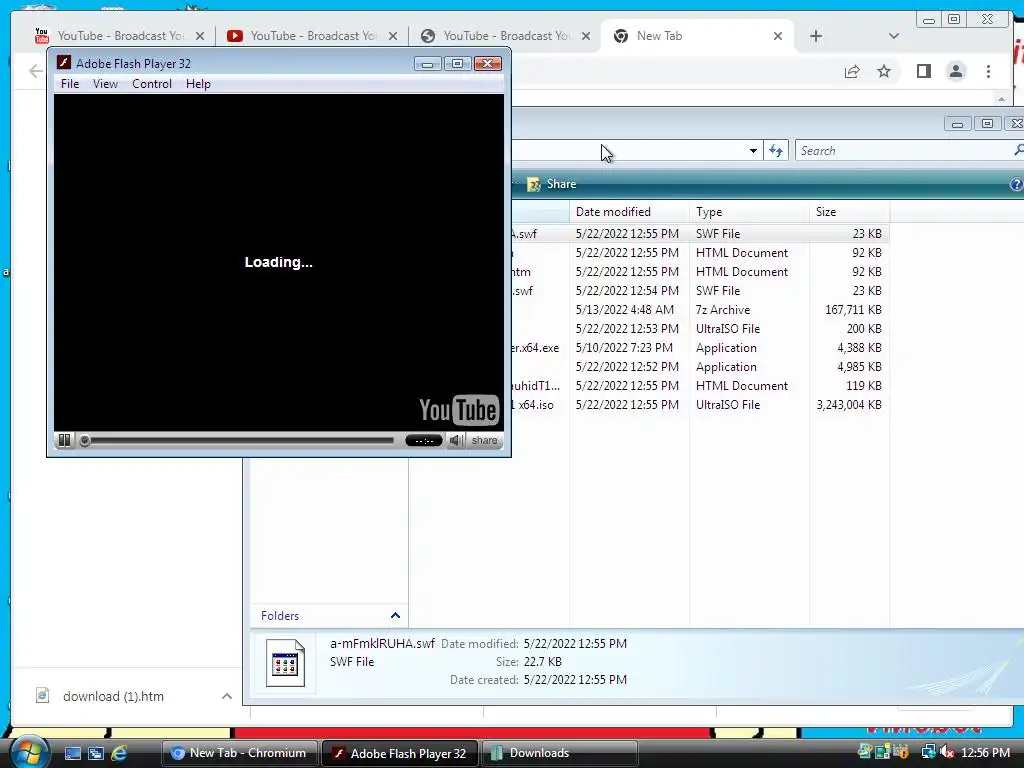Screen dimensions: 1024x768
Task: Switch to the first YouTube tab in Chromium
Action: (x=120, y=36)
